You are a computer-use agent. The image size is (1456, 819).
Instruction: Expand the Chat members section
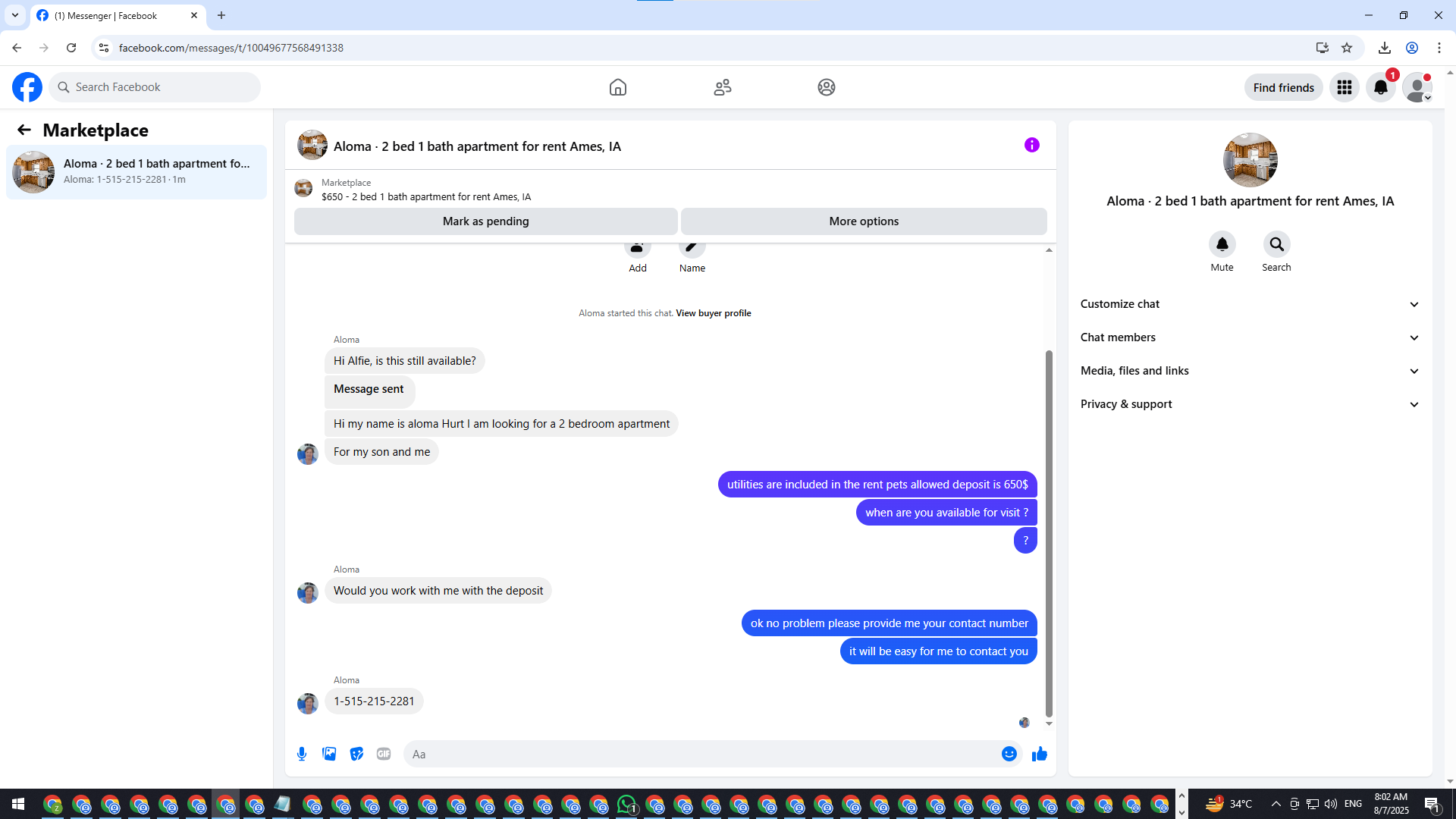pos(1250,337)
